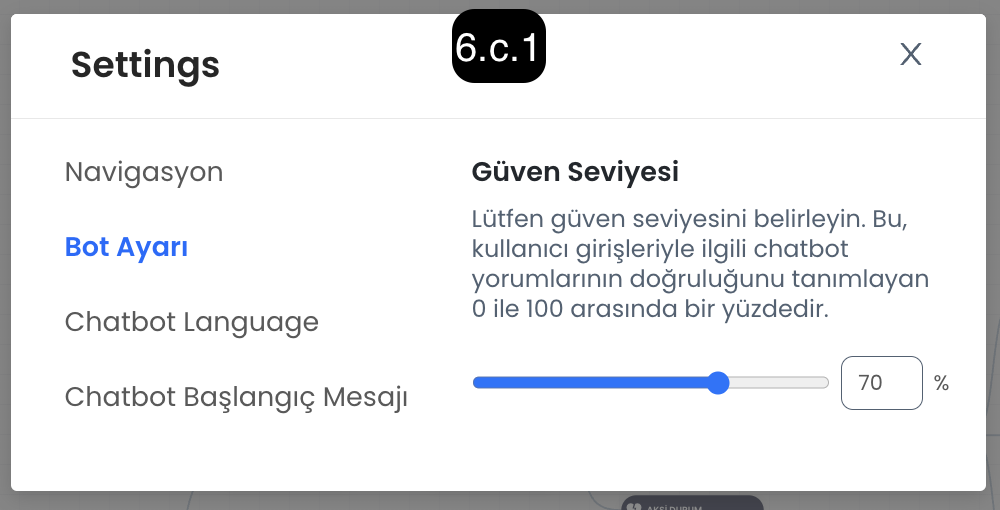Open the Navigasyon settings section
This screenshot has height=510, width=1000.
click(144, 172)
